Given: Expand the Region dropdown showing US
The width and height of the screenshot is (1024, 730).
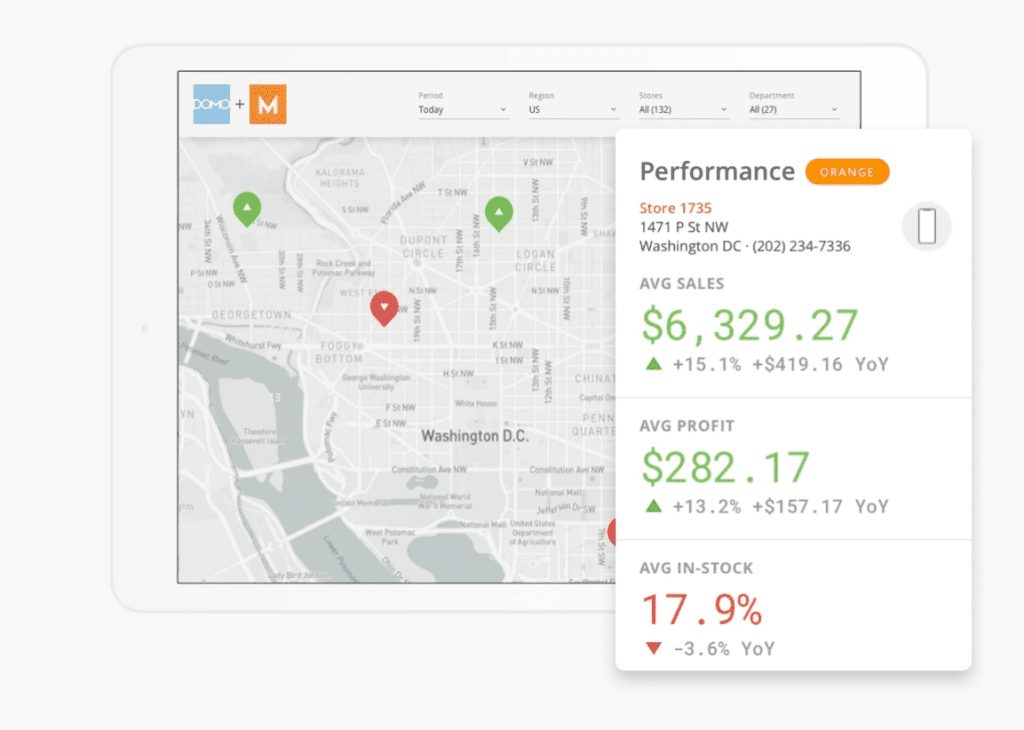Looking at the screenshot, I should [573, 110].
